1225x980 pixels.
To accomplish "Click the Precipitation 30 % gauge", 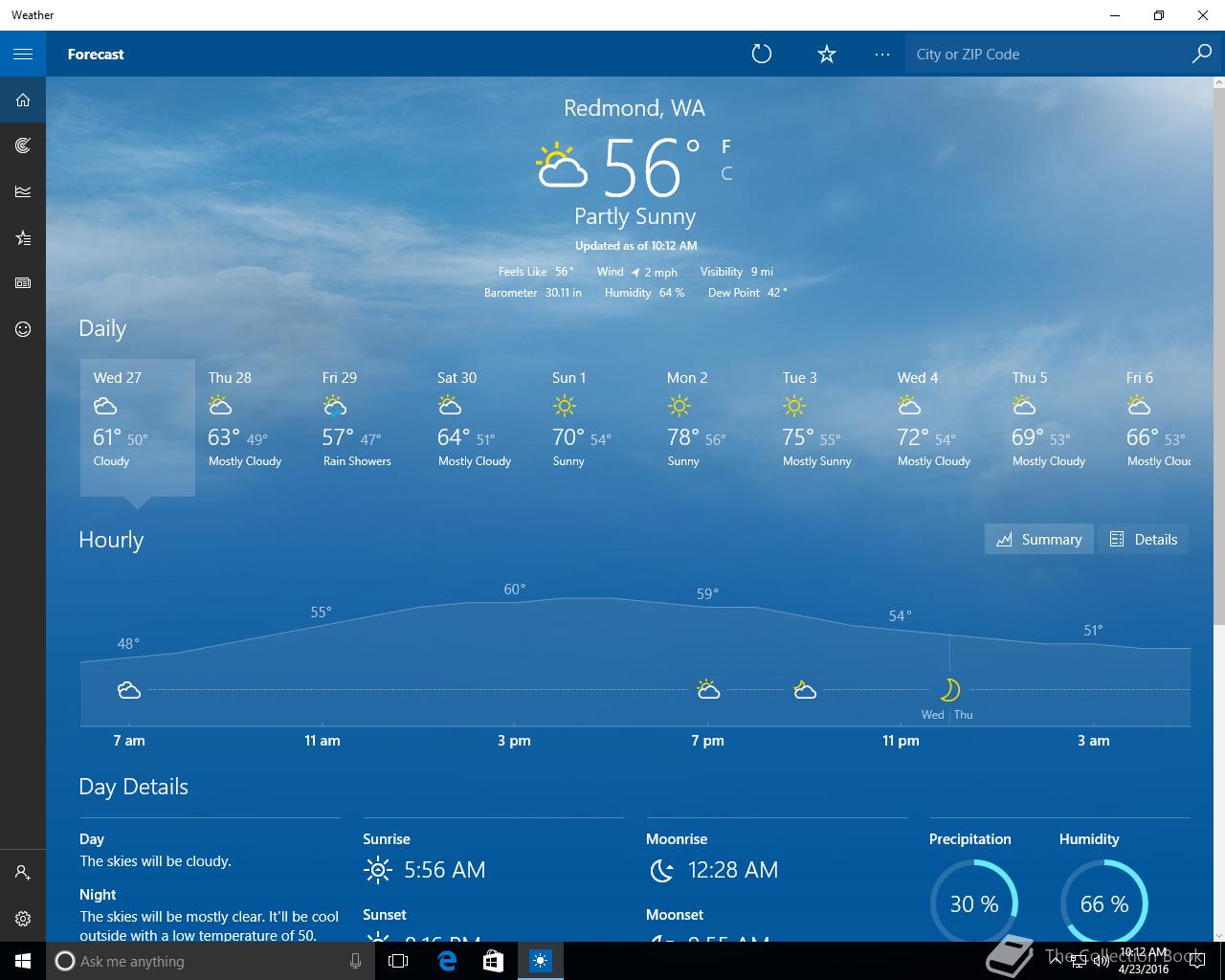I will pyautogui.click(x=974, y=903).
